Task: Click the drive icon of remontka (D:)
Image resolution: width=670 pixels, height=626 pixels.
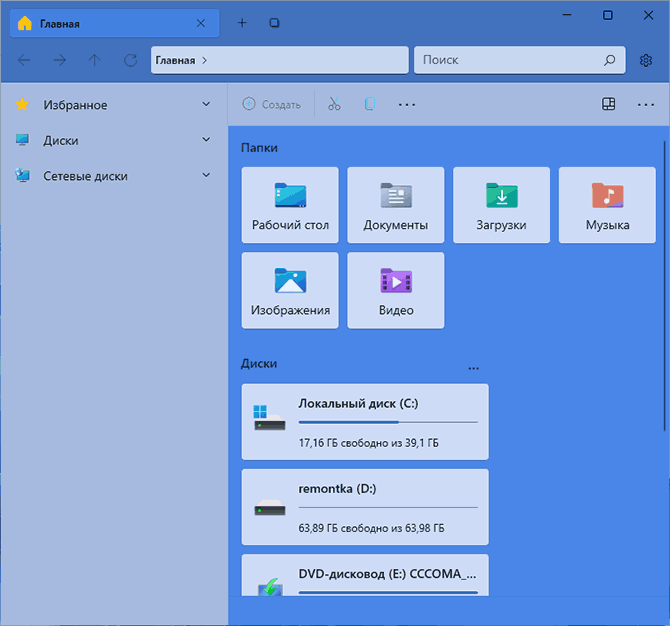Action: point(270,508)
